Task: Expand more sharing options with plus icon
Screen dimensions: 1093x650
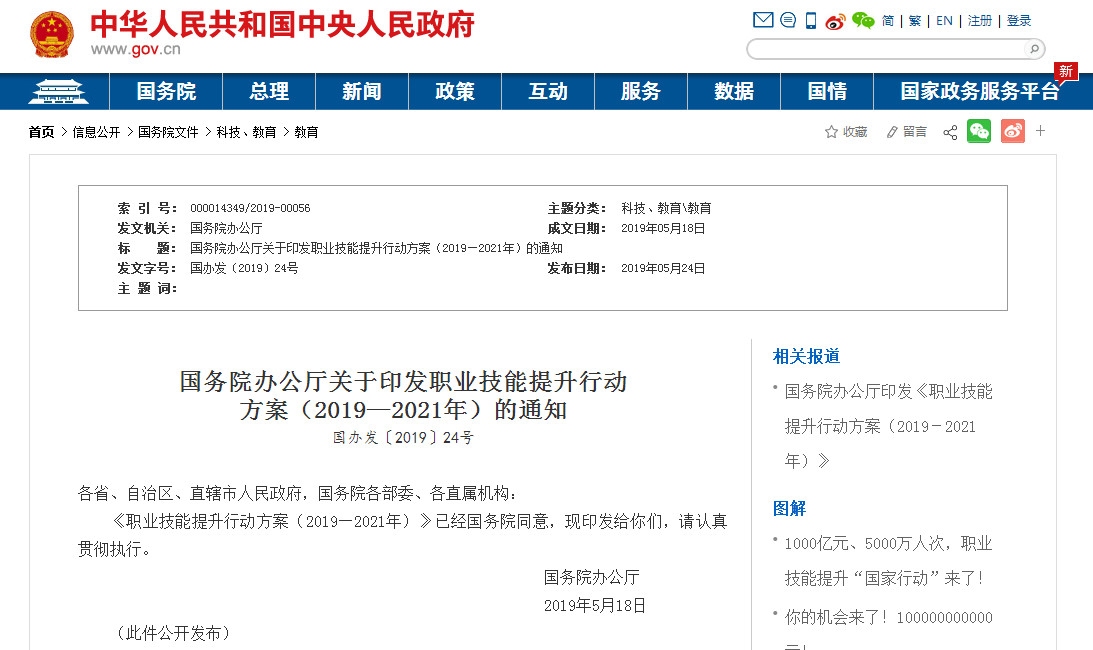Action: pyautogui.click(x=1040, y=130)
